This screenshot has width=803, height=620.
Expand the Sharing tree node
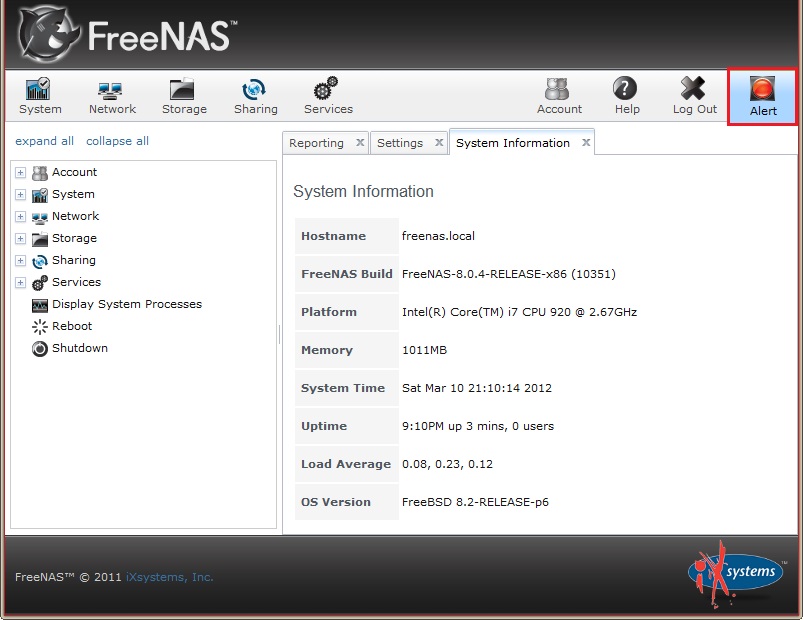(20, 261)
